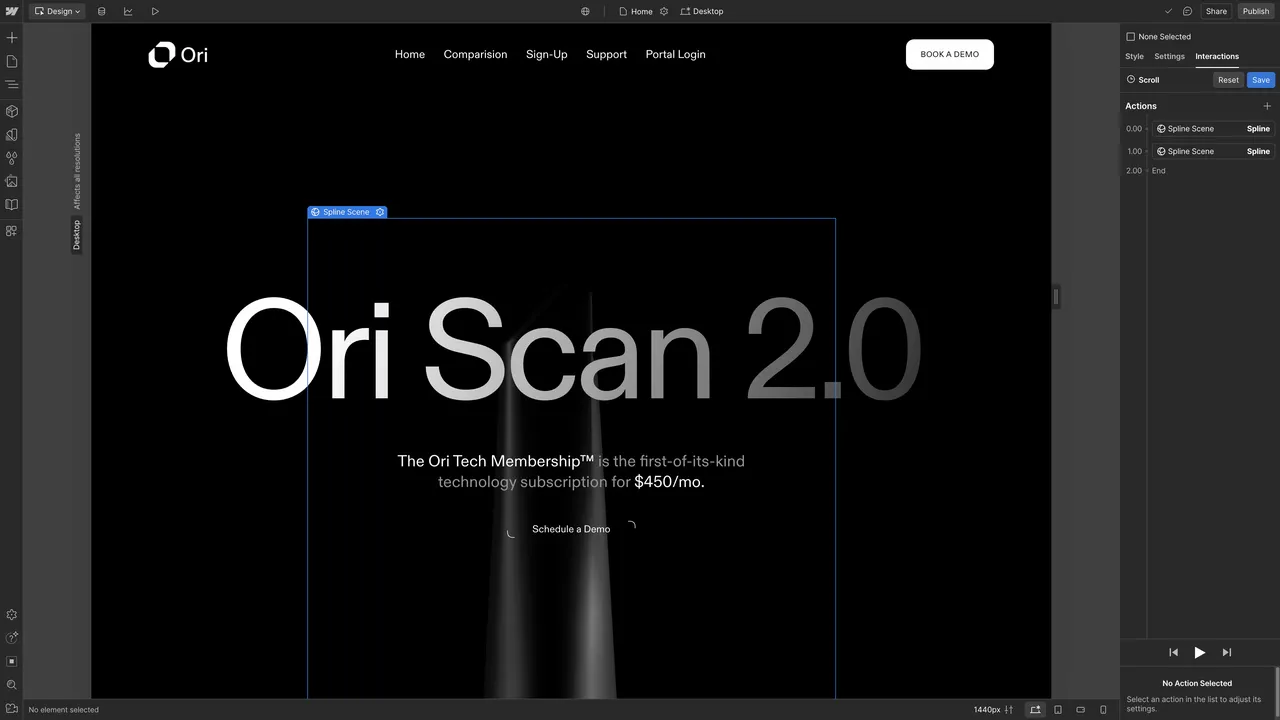This screenshot has height=720, width=1280.
Task: Click the Ori Scan 2.0 heading
Action: [x=572, y=349]
